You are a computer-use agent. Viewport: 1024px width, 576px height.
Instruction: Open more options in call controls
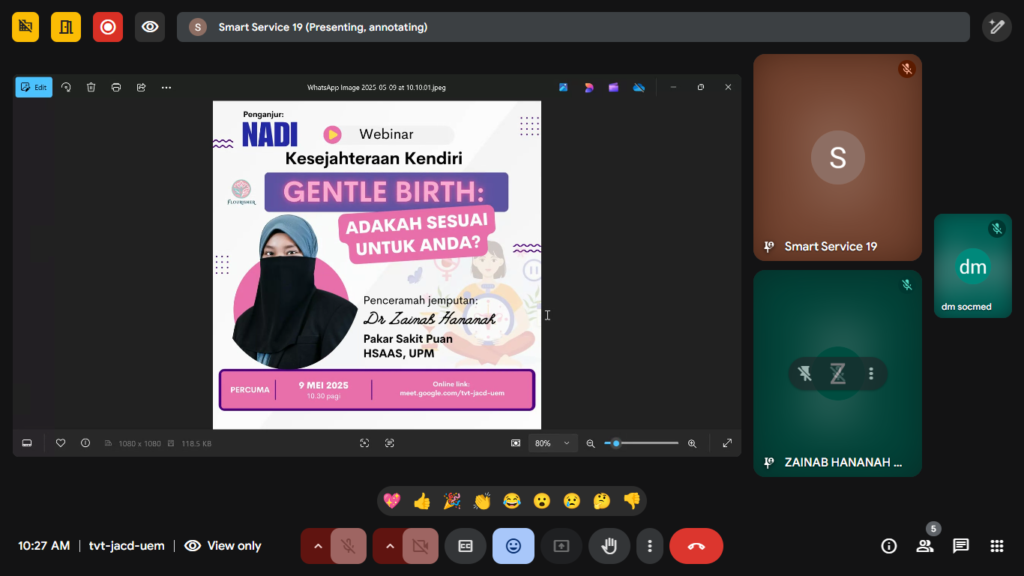click(649, 546)
